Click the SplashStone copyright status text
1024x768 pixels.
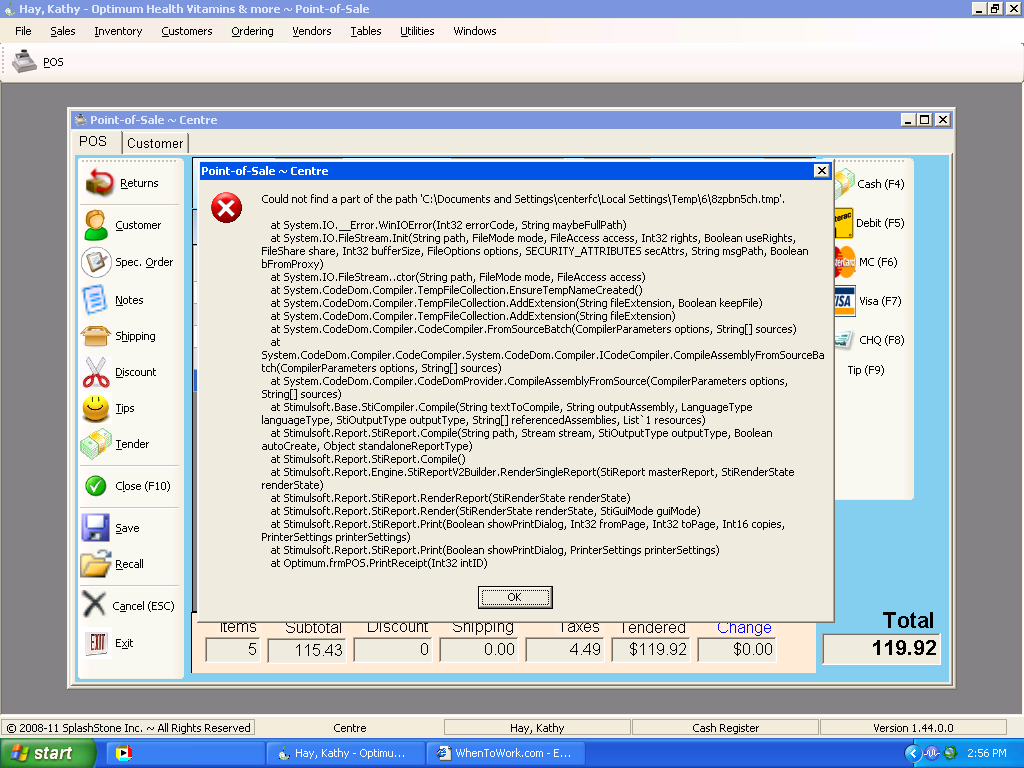tap(129, 728)
